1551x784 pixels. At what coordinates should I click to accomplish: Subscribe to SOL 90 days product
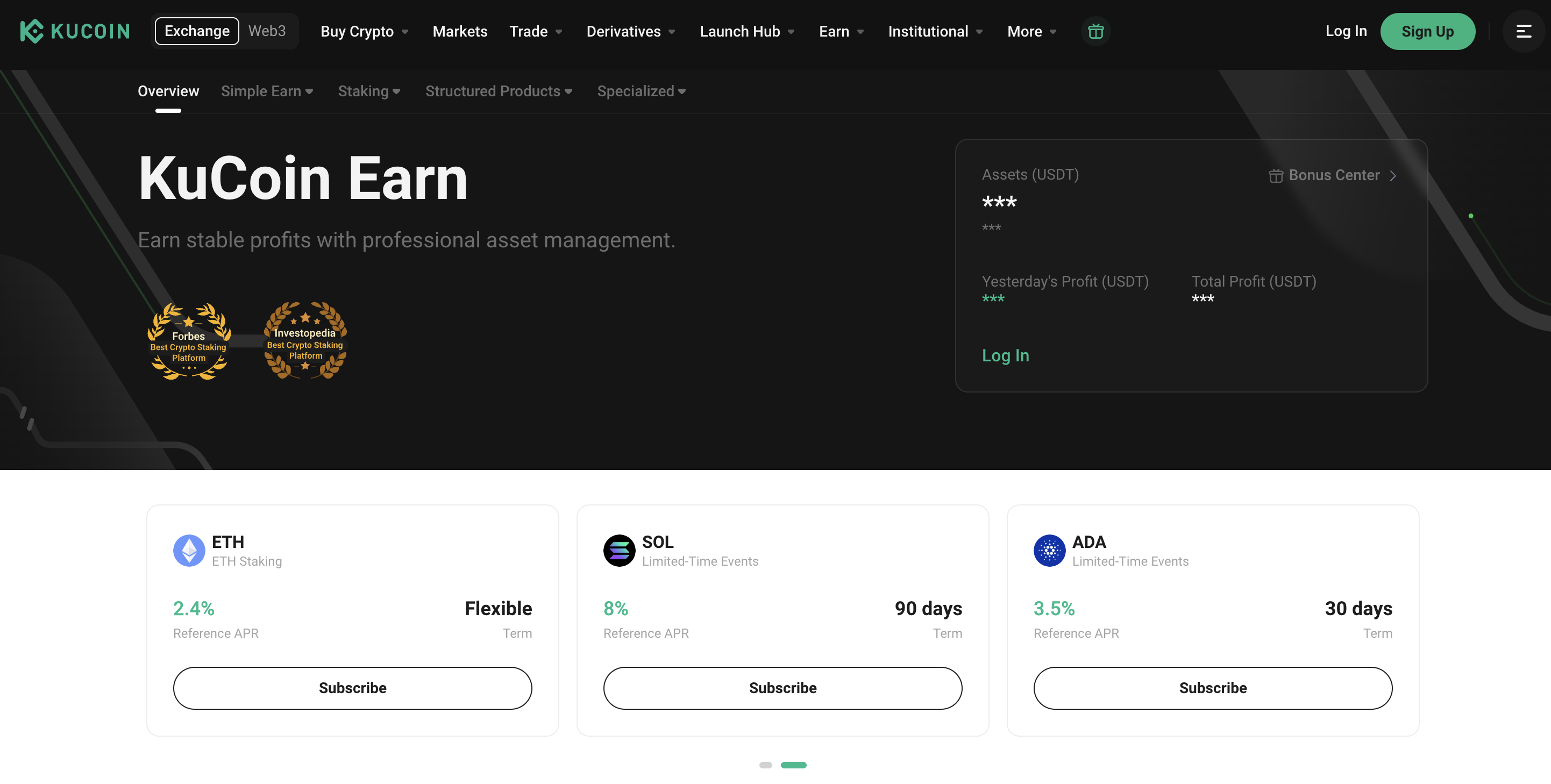point(782,688)
